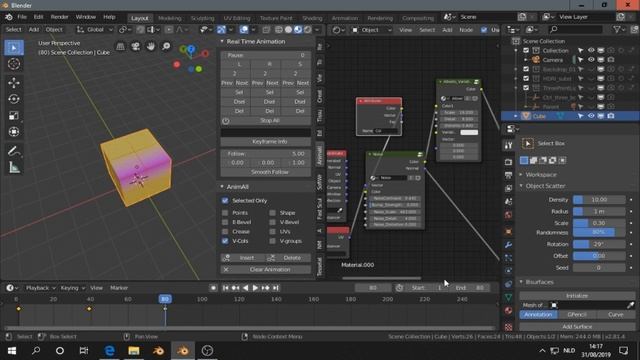640x360 pixels.
Task: Open Global transform orientation dropdown
Action: click(95, 30)
